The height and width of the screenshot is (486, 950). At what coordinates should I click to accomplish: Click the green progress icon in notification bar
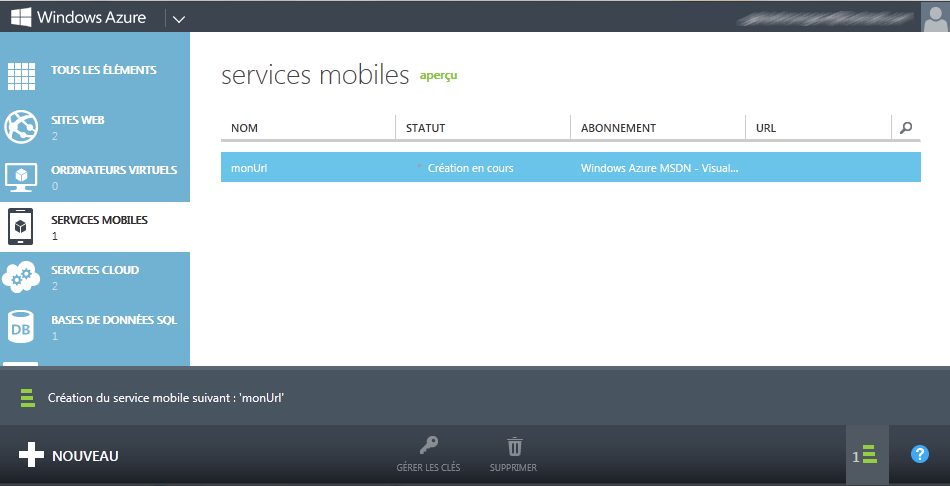pos(28,398)
